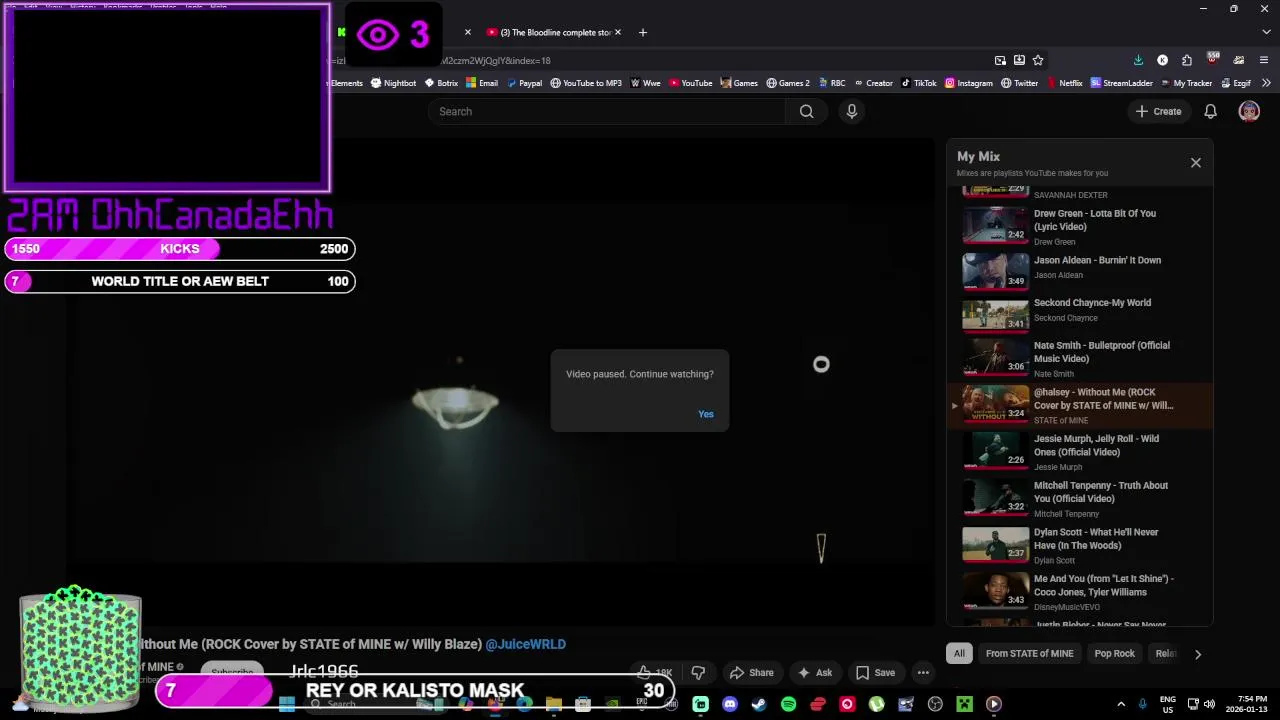The image size is (1280, 720).
Task: Select the All filter chip
Action: [959, 654]
